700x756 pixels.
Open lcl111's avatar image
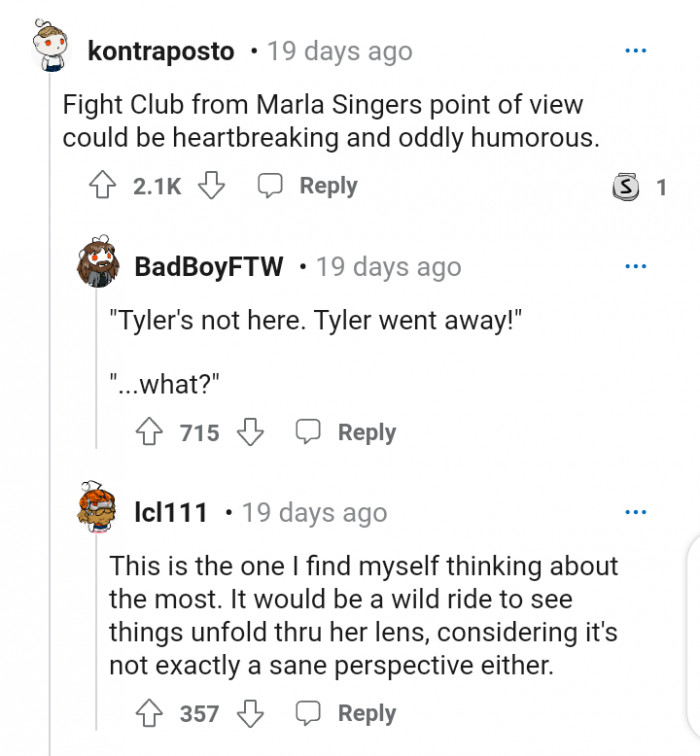click(98, 512)
